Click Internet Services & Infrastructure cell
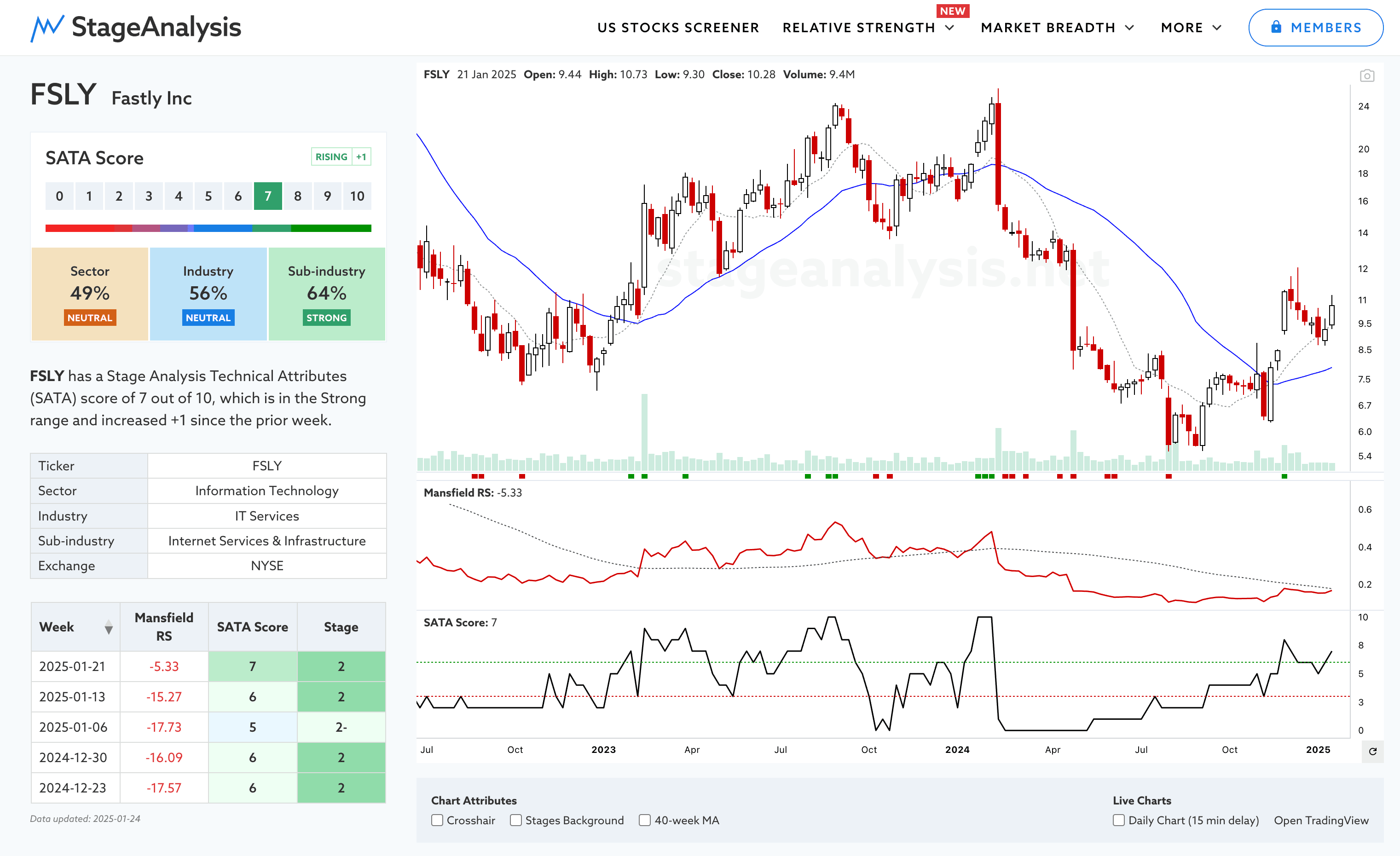This screenshot has height=856, width=1400. [266, 541]
